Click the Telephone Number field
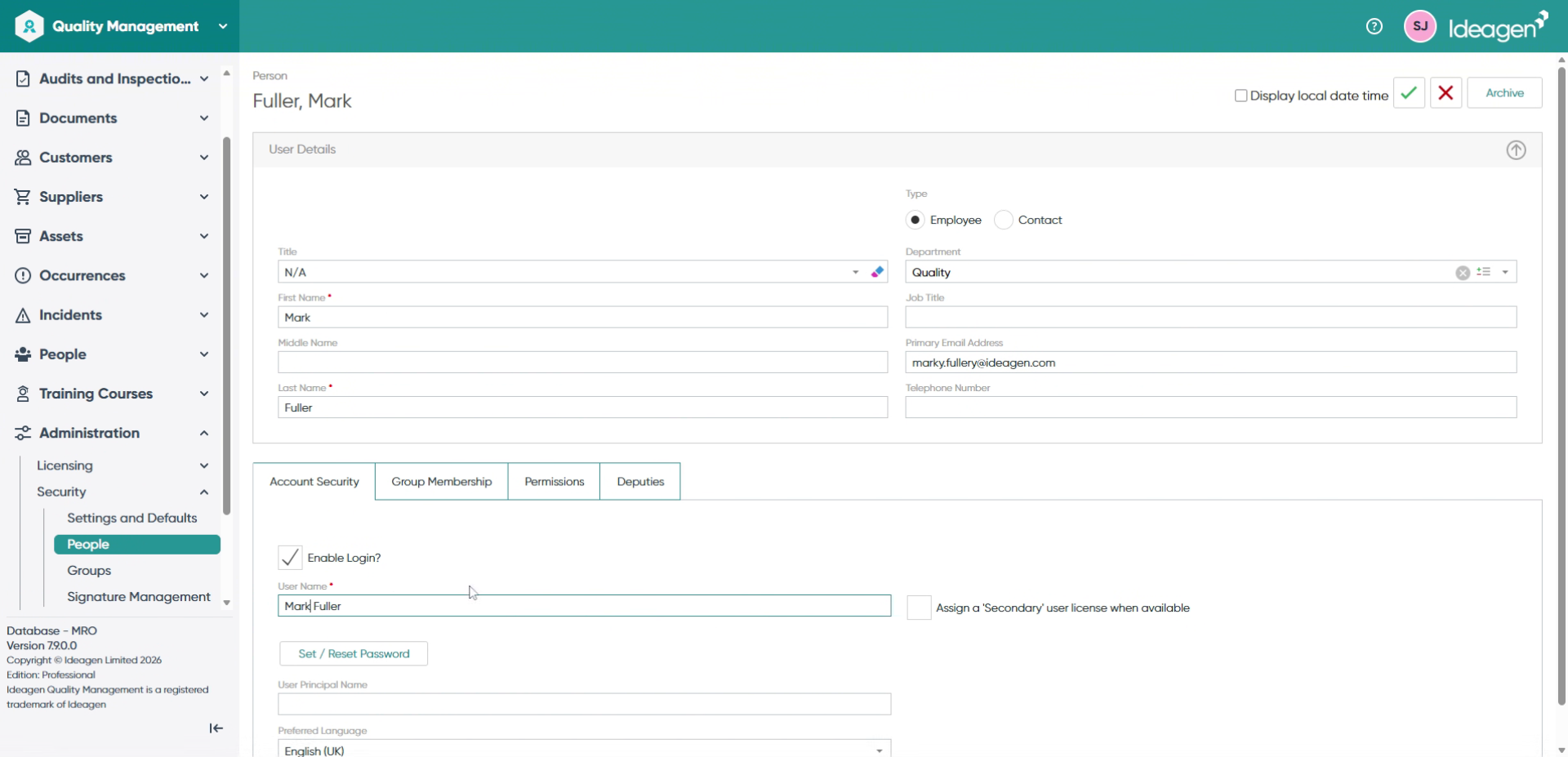Image resolution: width=1568 pixels, height=757 pixels. pos(1210,407)
